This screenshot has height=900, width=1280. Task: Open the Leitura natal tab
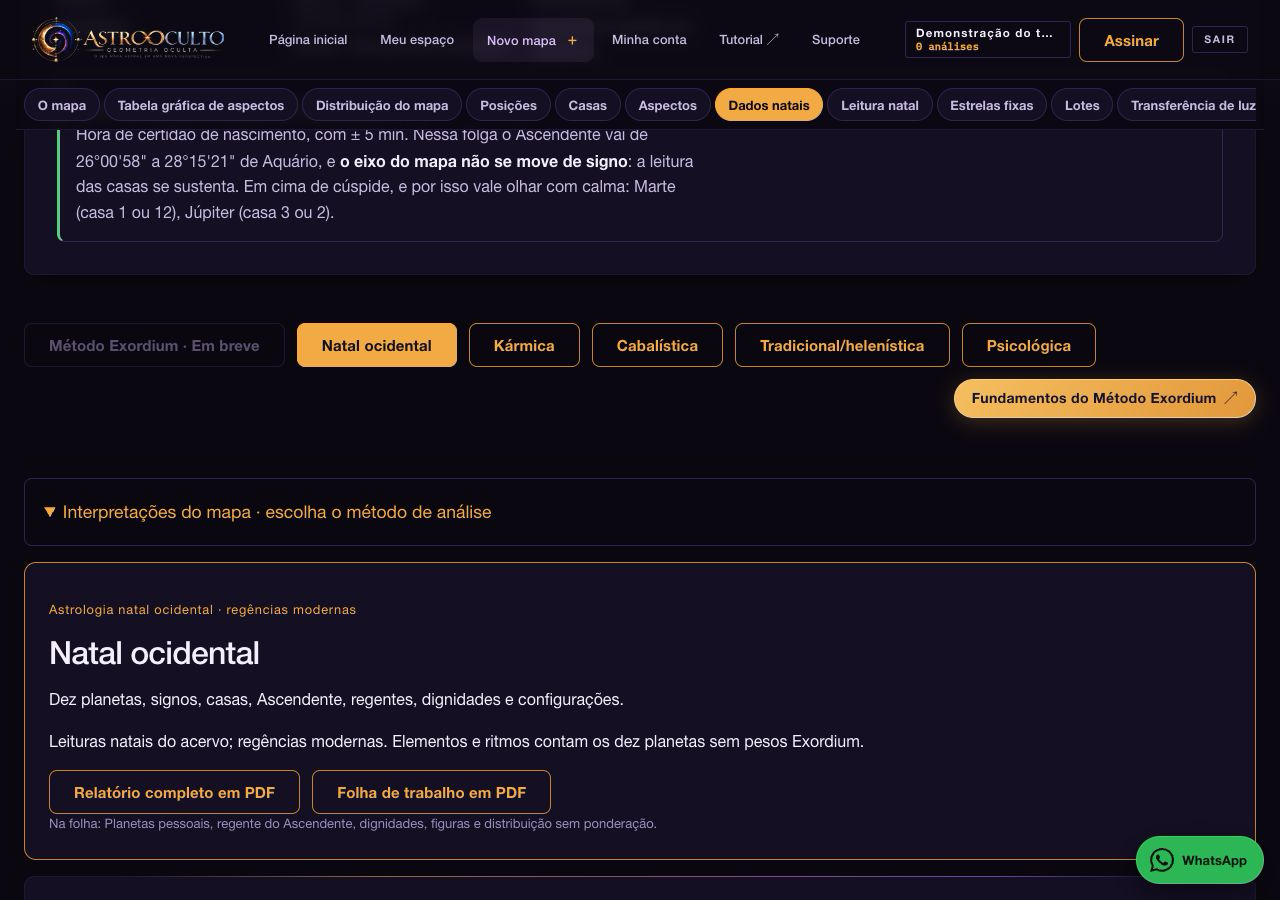pyautogui.click(x=880, y=105)
